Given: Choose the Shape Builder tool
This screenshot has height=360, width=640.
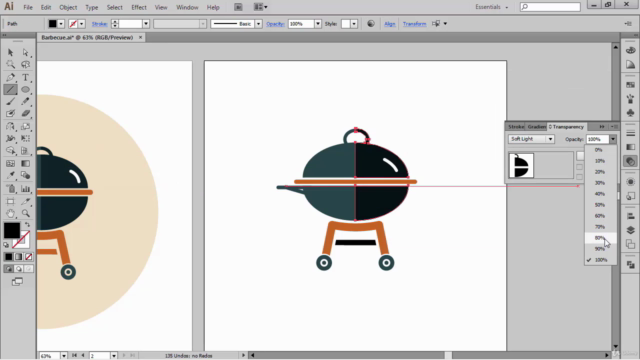Looking at the screenshot, I should point(11,151).
